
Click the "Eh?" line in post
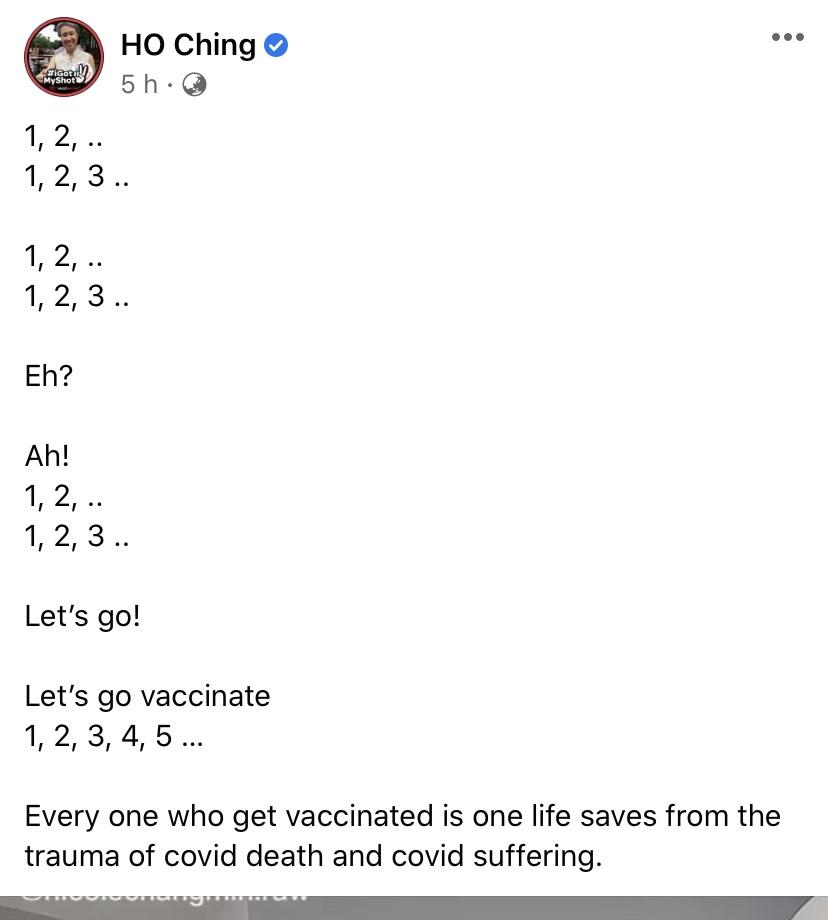(49, 377)
